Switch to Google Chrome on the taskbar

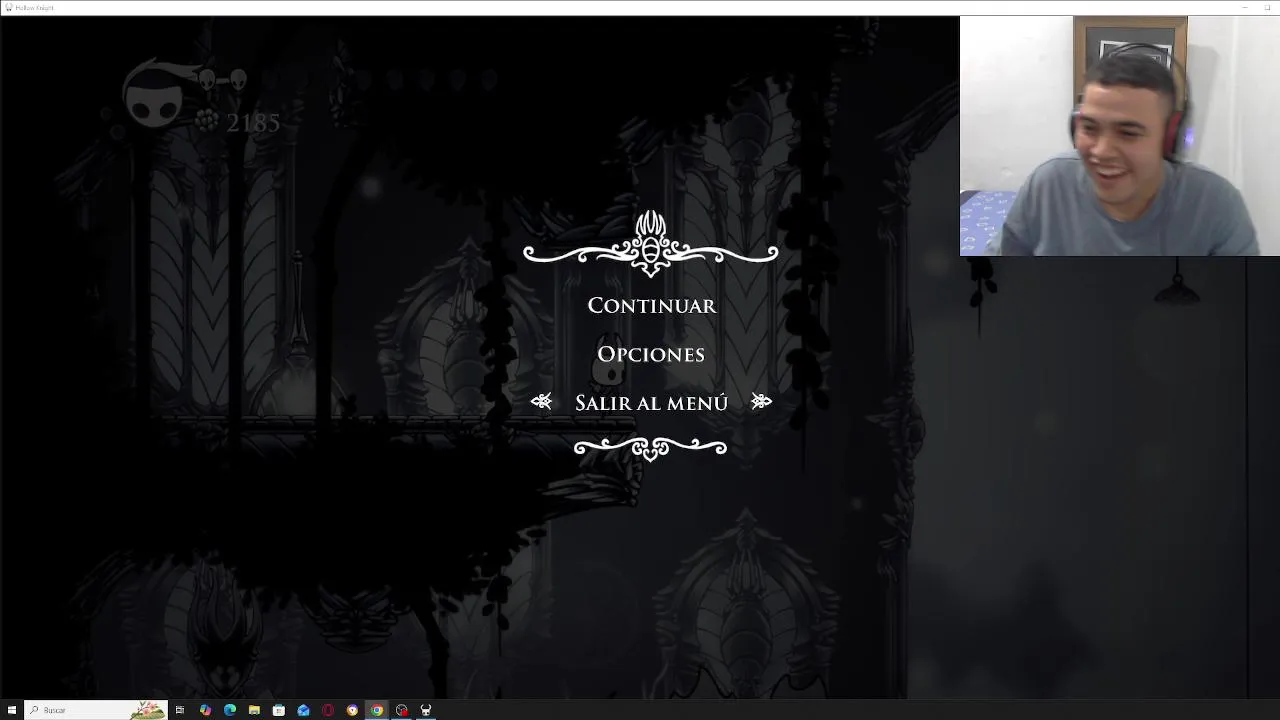click(x=377, y=710)
